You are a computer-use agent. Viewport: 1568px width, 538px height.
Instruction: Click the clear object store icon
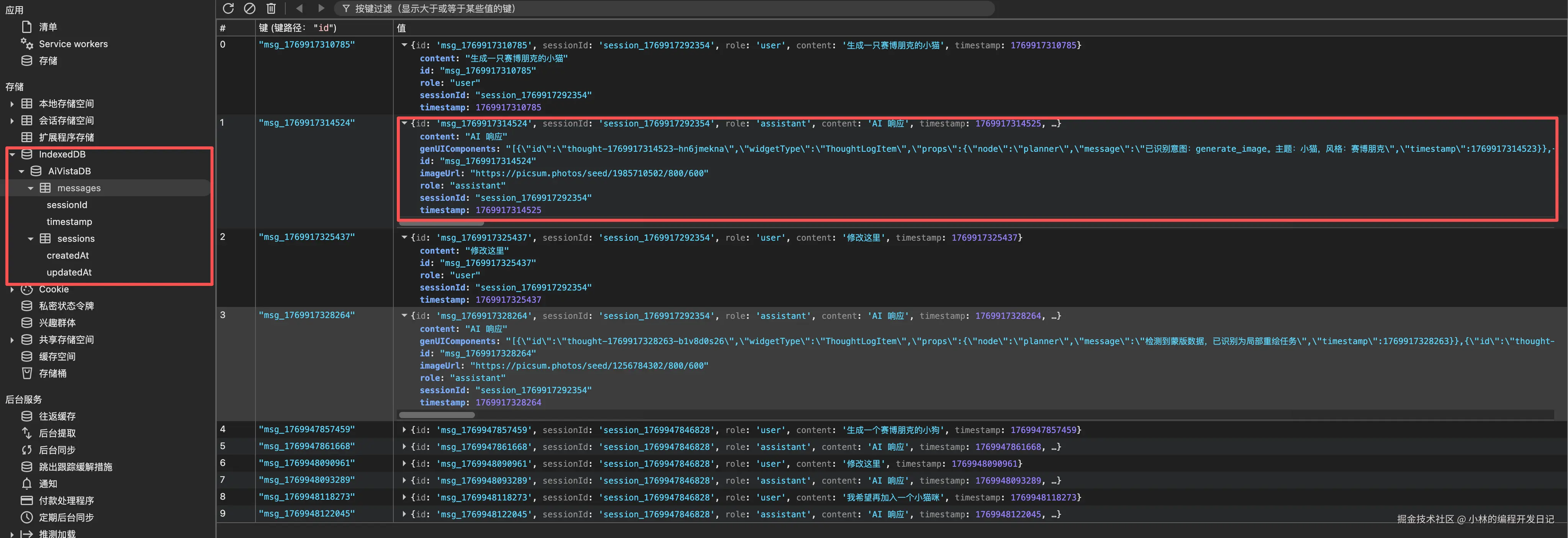pos(250,8)
